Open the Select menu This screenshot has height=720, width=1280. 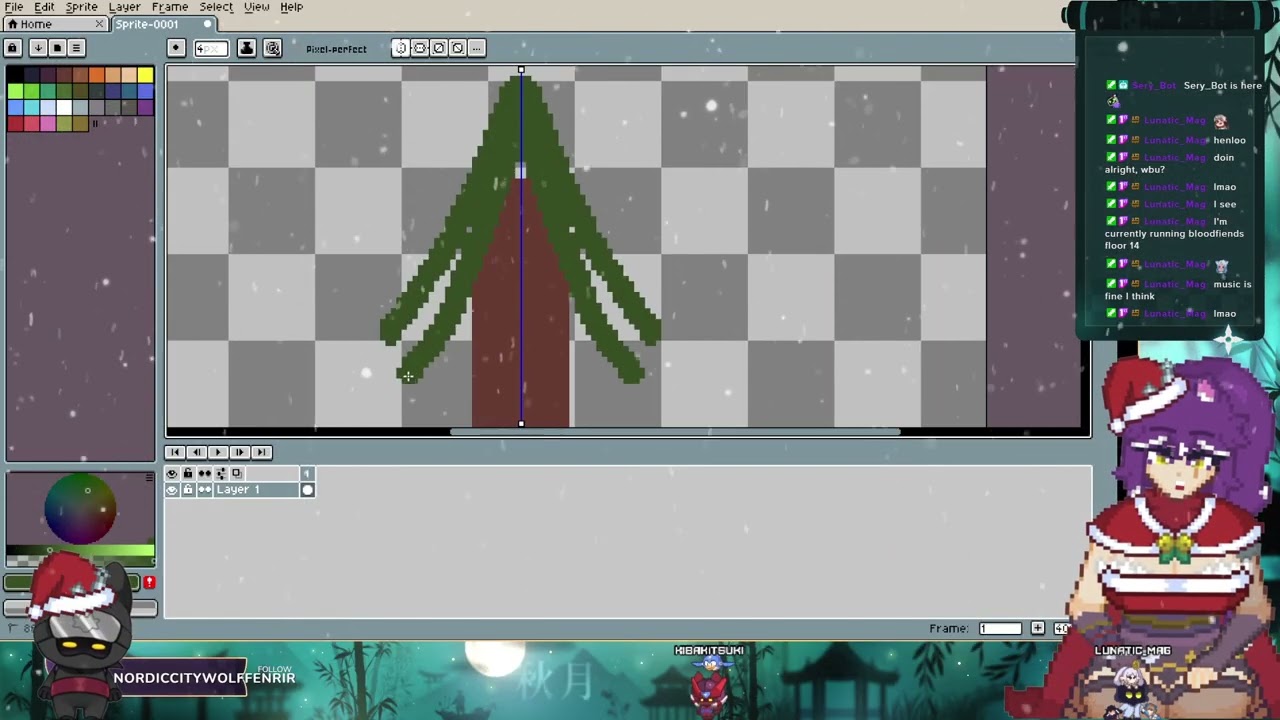(216, 7)
